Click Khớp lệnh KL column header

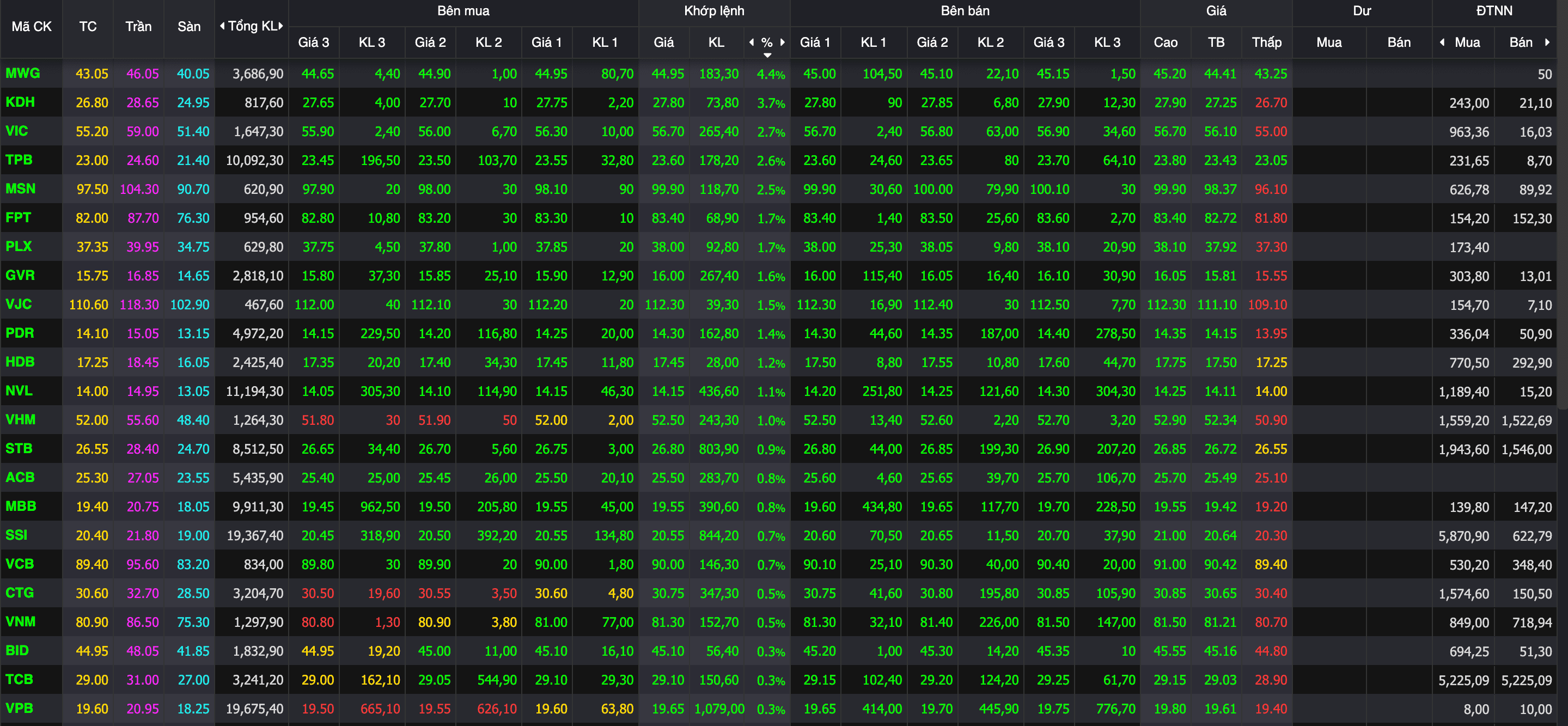point(716,42)
